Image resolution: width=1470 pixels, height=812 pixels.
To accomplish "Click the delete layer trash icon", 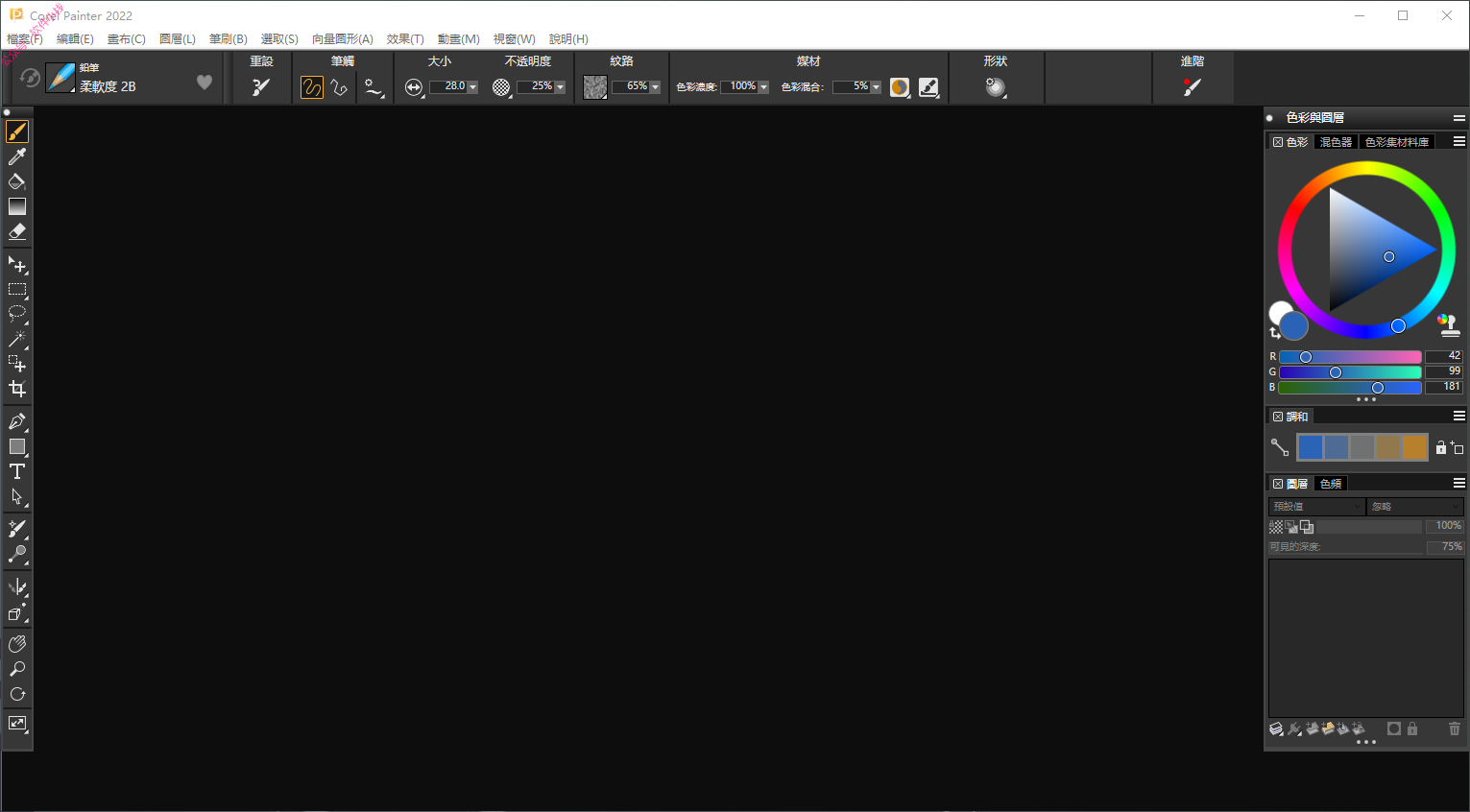I will tap(1455, 728).
